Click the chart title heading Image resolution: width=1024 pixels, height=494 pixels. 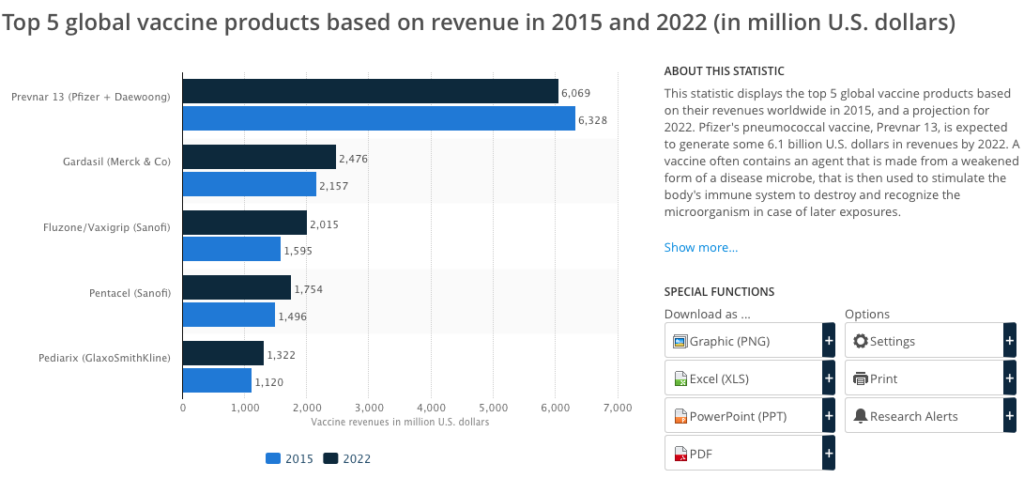pyautogui.click(x=479, y=24)
